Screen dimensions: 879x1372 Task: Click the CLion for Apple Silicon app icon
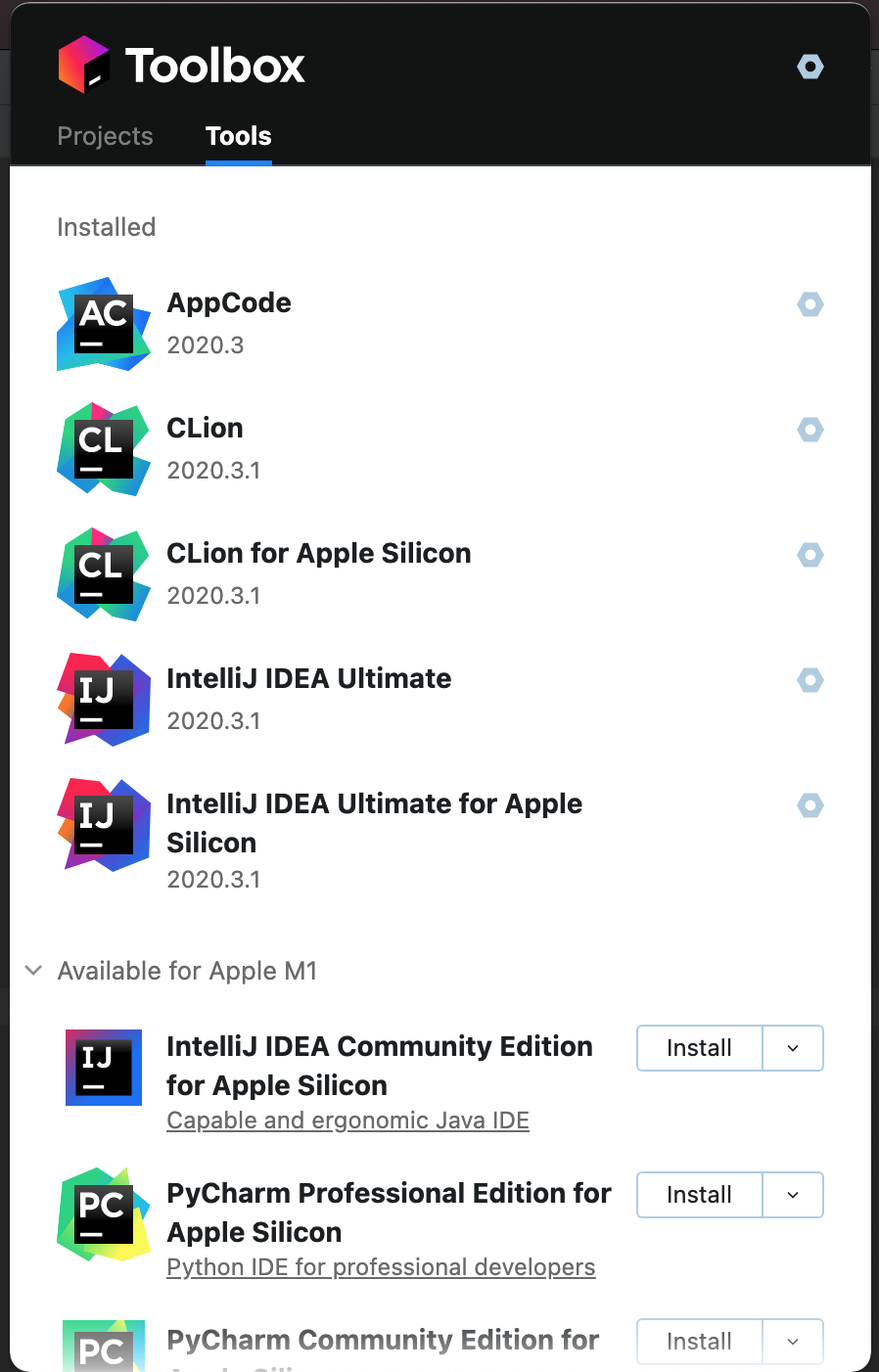pyautogui.click(x=104, y=574)
